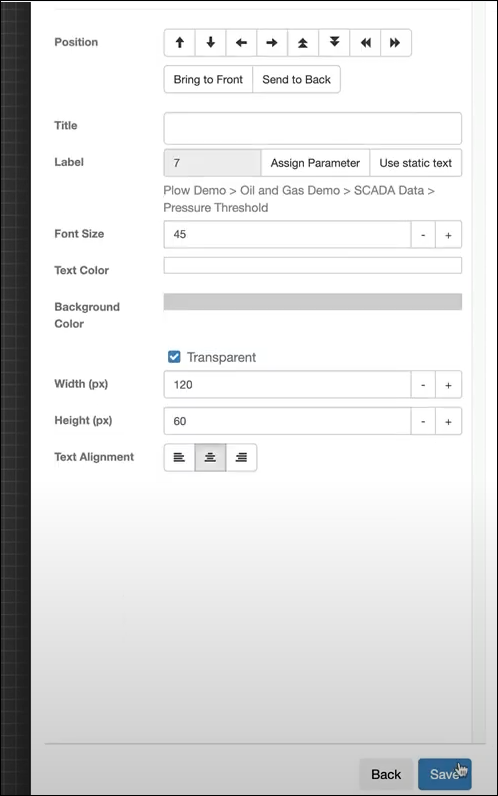Jump element up with double-up arrow
Screen dimensions: 498x796
(x=303, y=43)
